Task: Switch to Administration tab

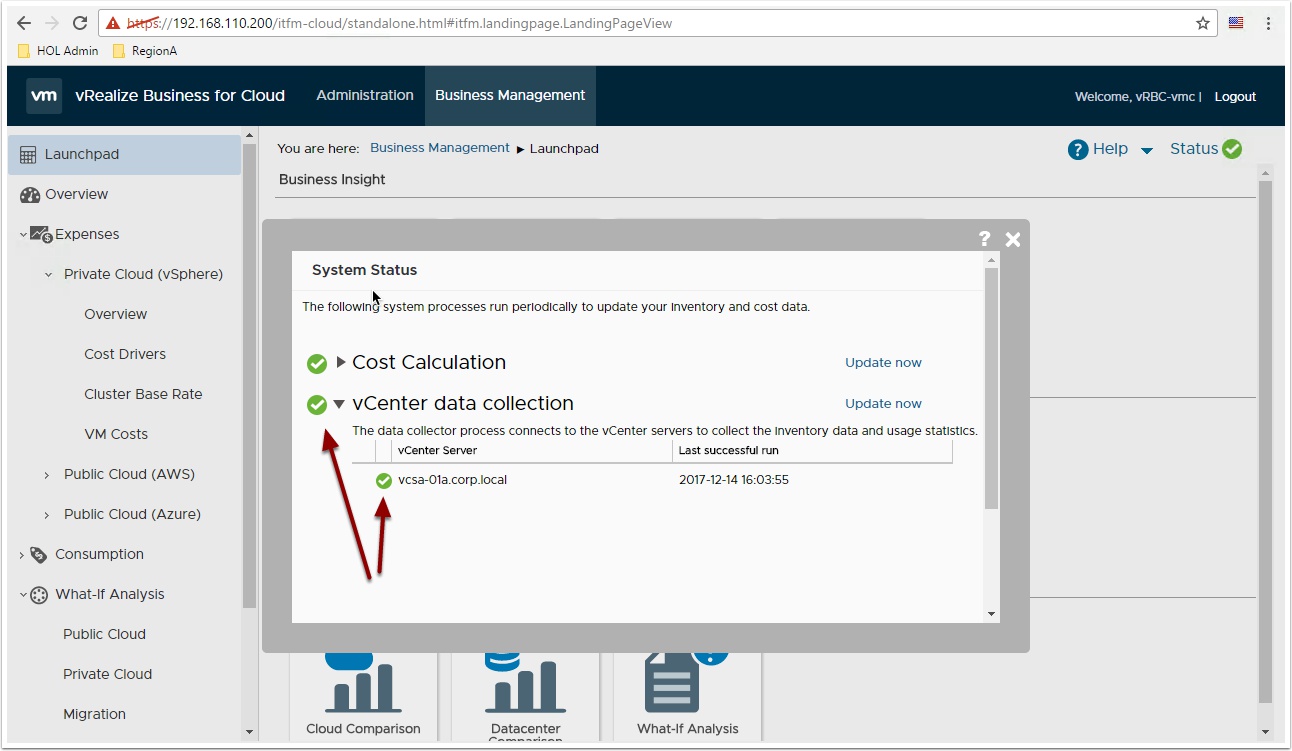Action: (x=365, y=96)
